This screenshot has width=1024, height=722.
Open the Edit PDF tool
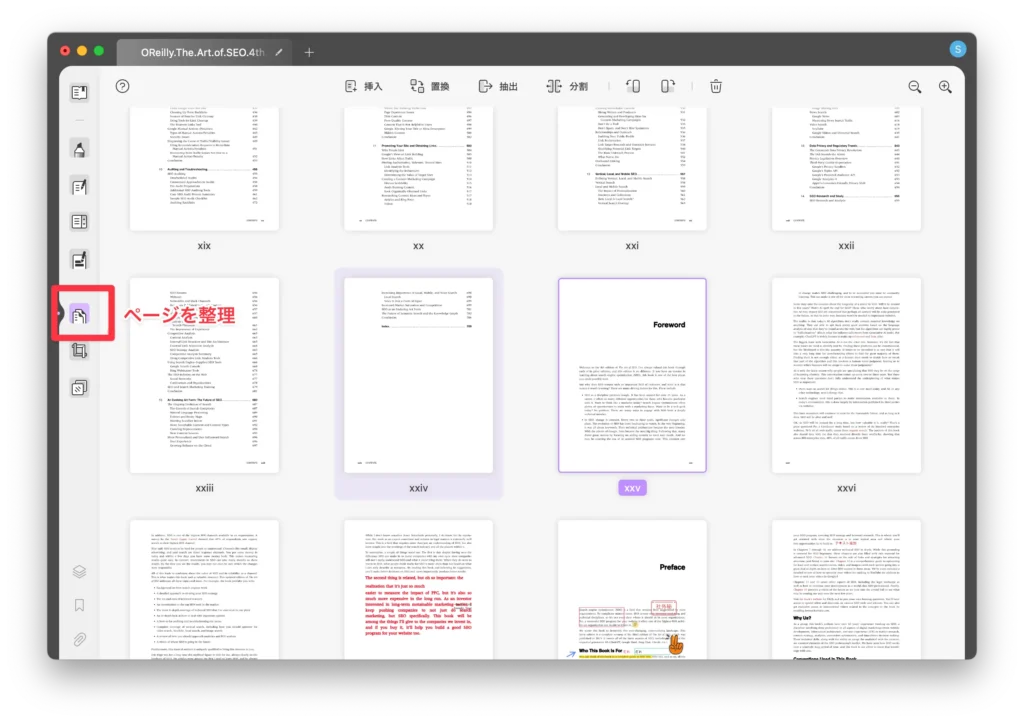click(79, 186)
